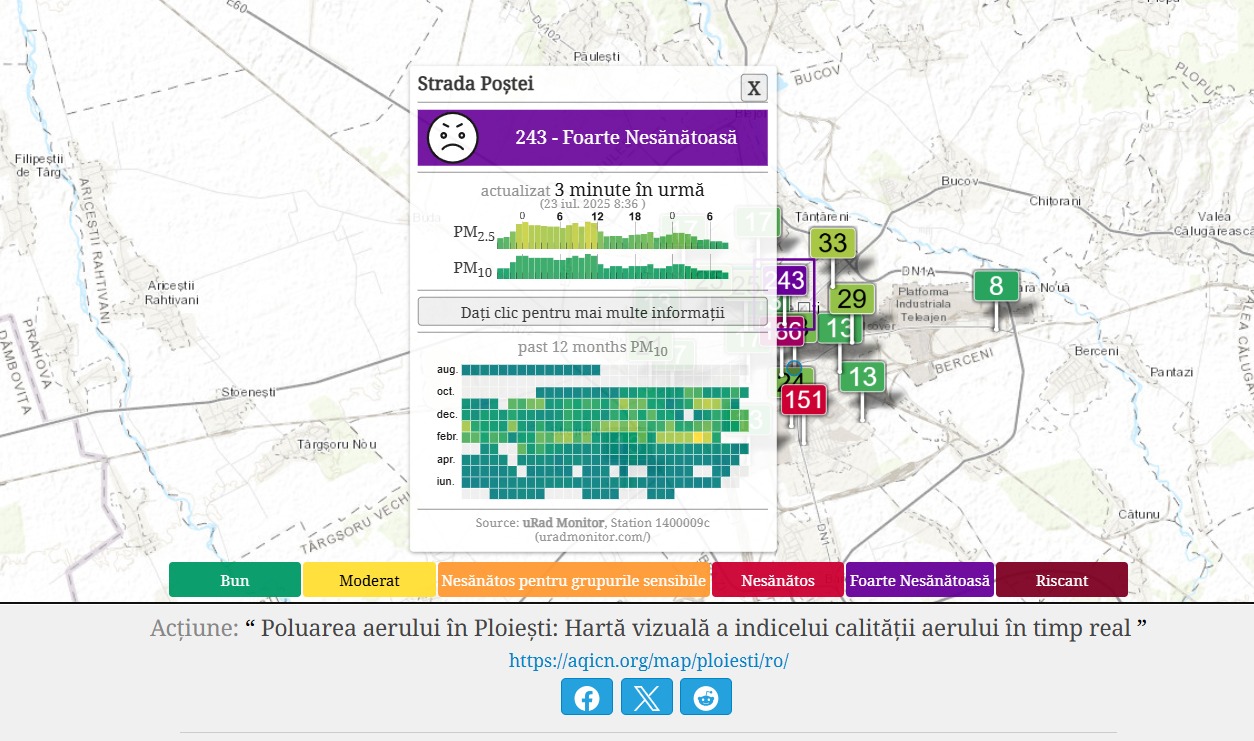1254x741 pixels.
Task: Share the map on Reddit
Action: [706, 697]
